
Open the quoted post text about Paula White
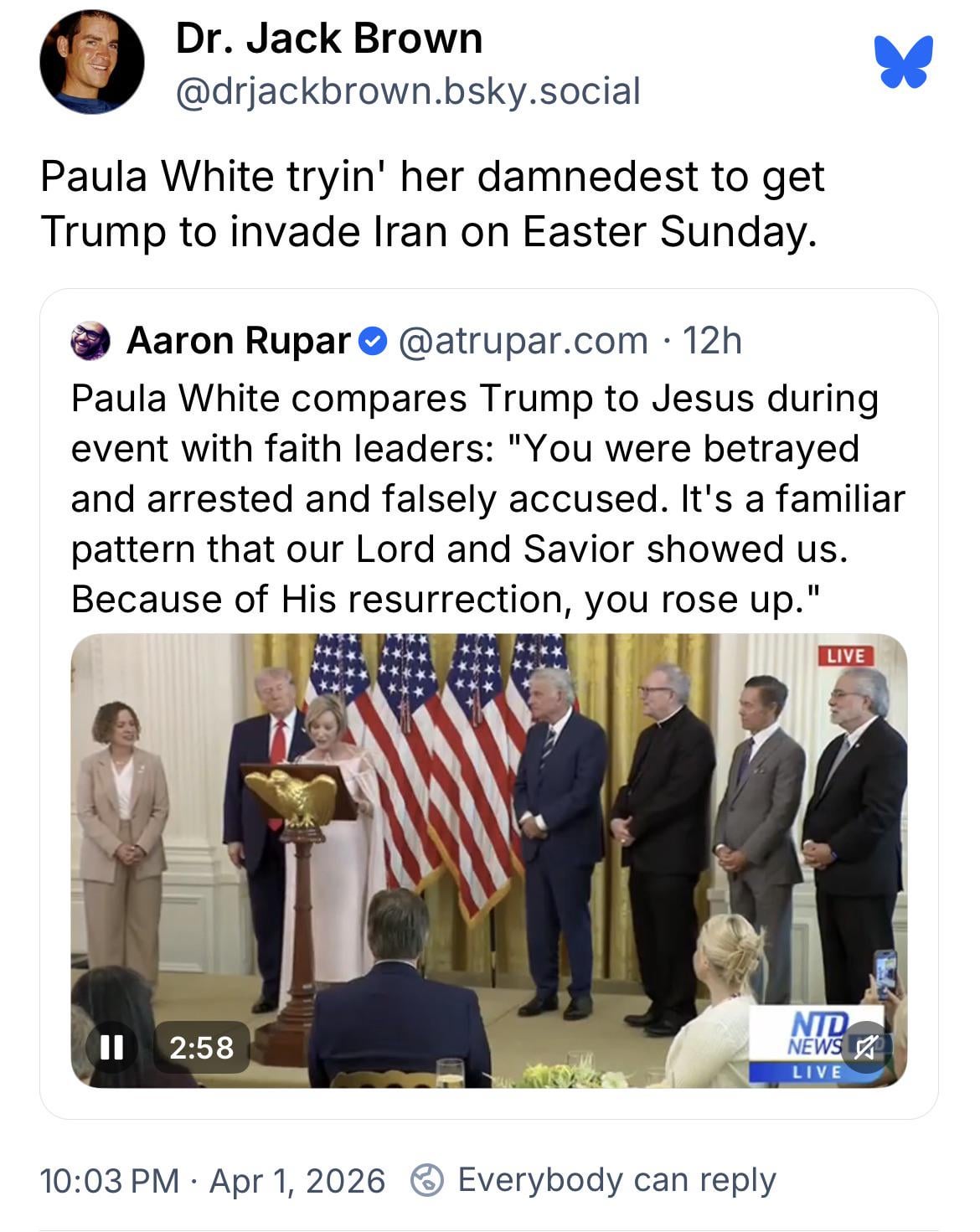click(488, 498)
